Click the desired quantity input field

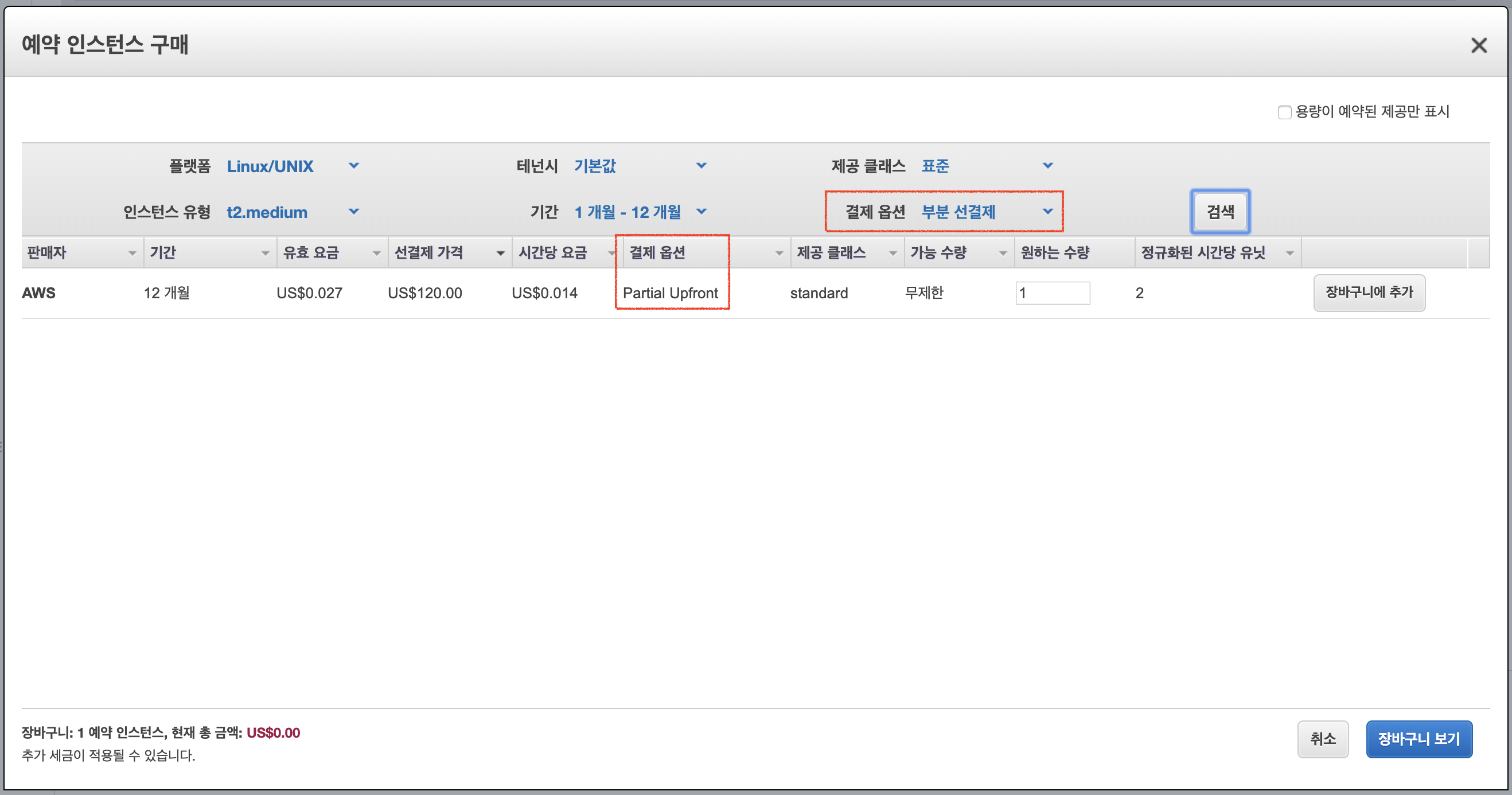(1053, 293)
